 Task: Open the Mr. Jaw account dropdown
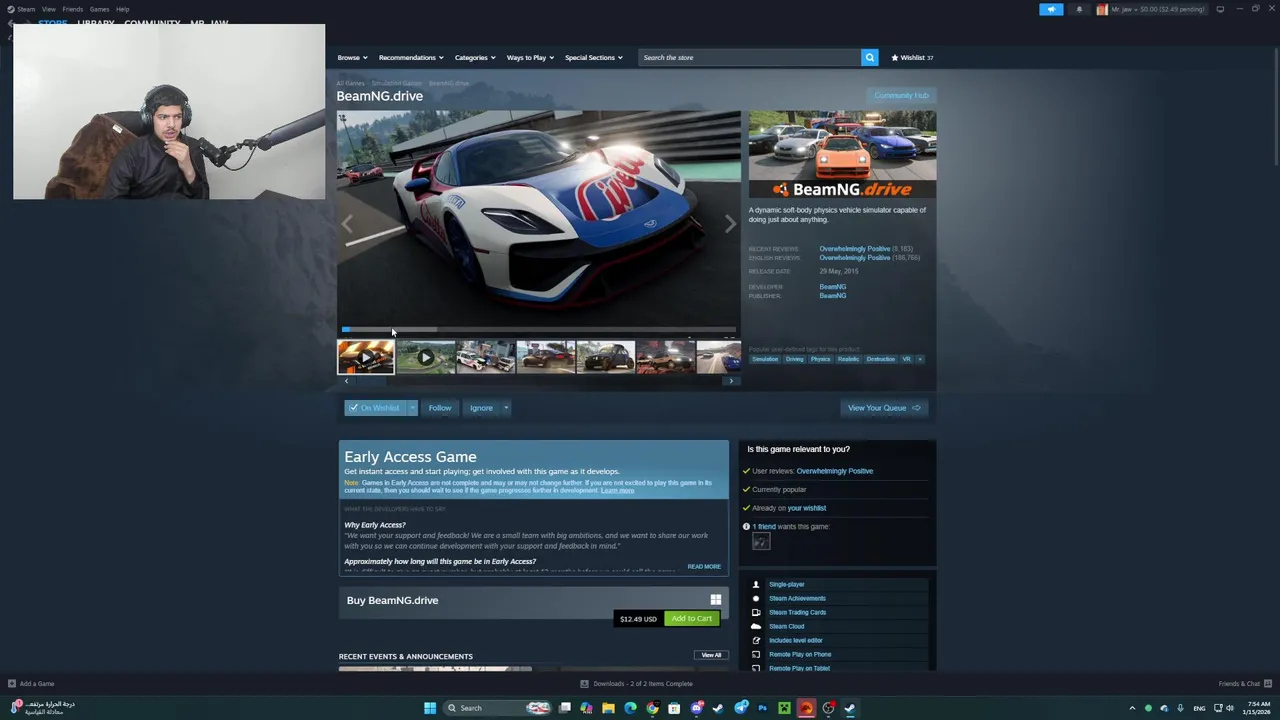pos(1154,9)
